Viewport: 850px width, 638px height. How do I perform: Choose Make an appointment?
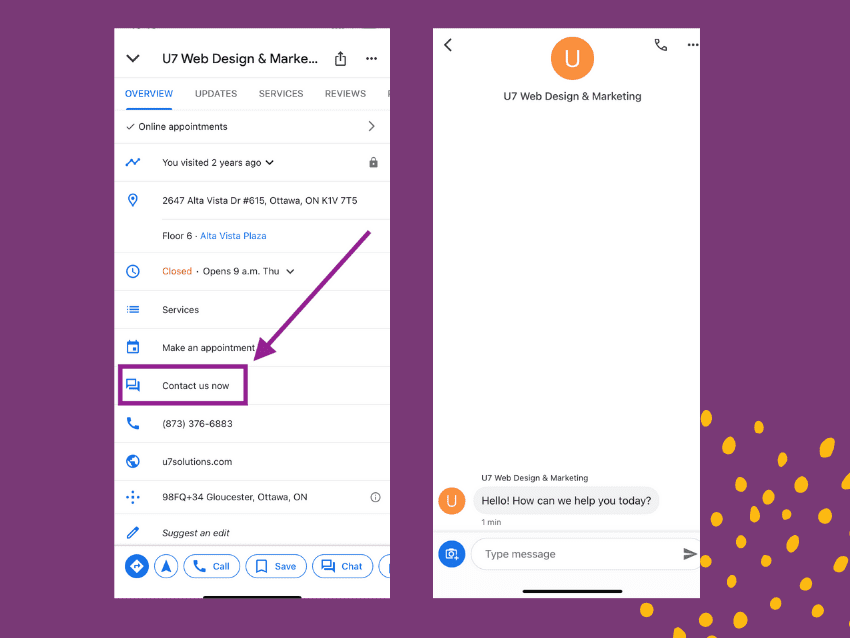click(x=208, y=347)
